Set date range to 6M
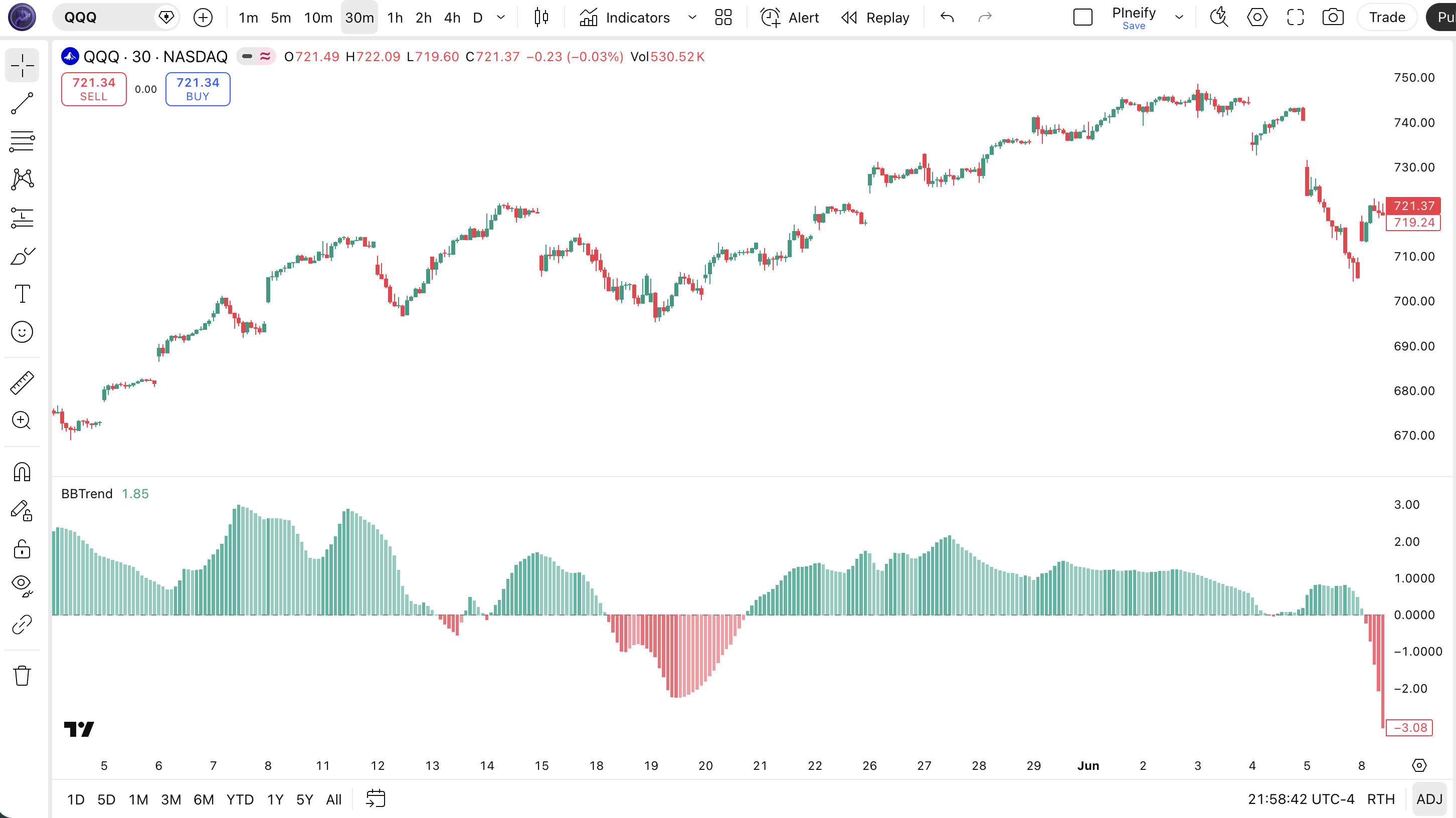Viewport: 1456px width, 818px height. pos(204,799)
